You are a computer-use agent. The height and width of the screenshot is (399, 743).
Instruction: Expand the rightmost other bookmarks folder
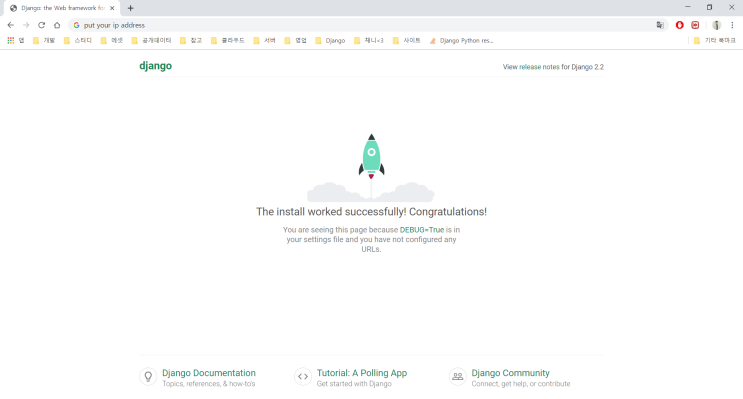(x=714, y=41)
